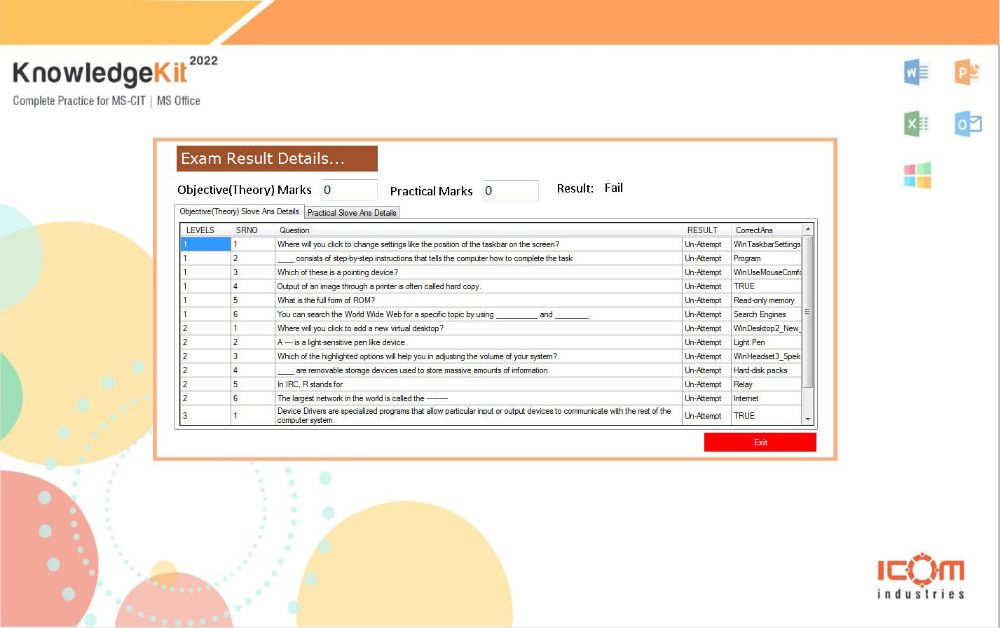Select the Device Drivers question row
The height and width of the screenshot is (628, 1000).
478,415
